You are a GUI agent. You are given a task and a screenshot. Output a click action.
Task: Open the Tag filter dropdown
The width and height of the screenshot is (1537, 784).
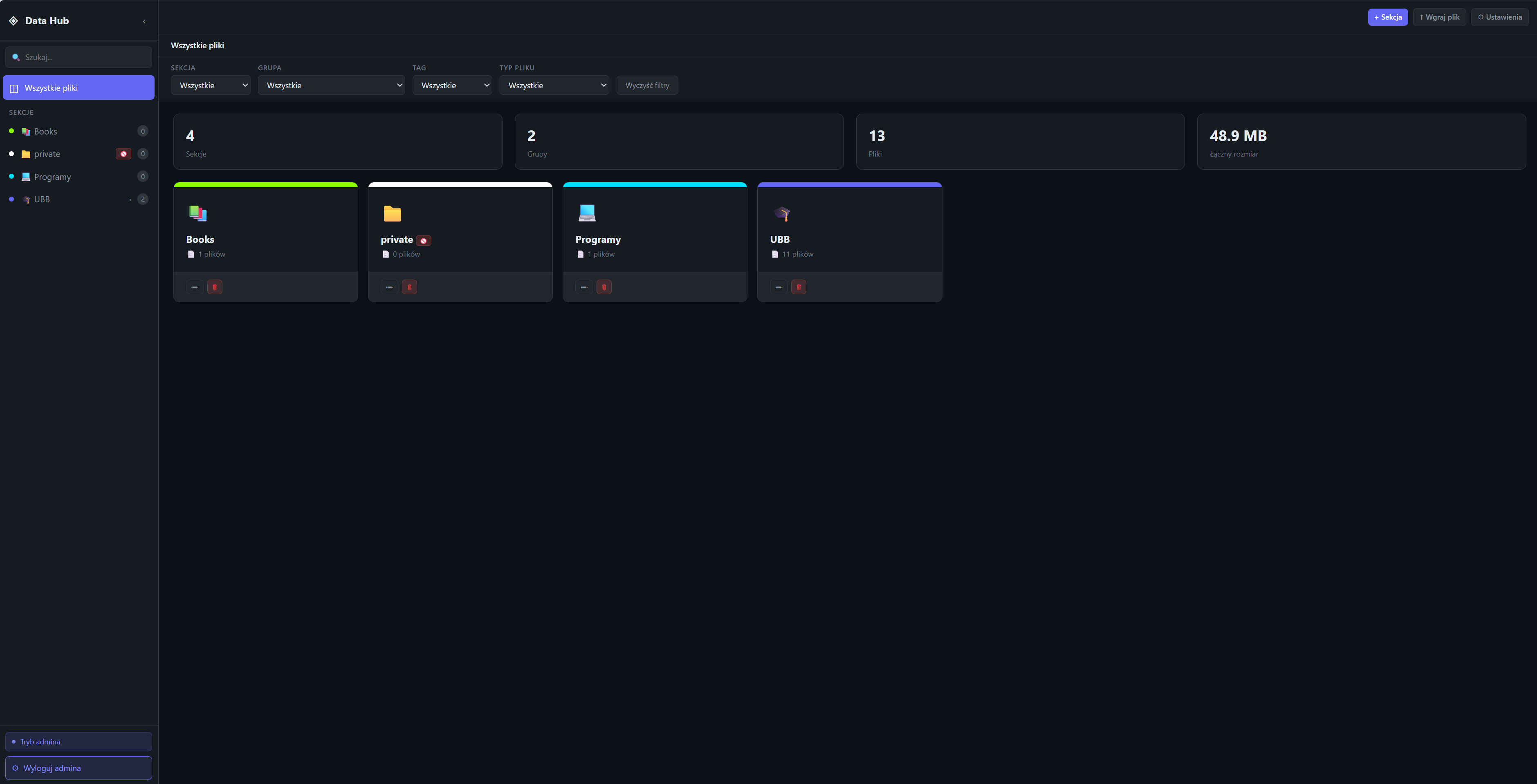(452, 85)
